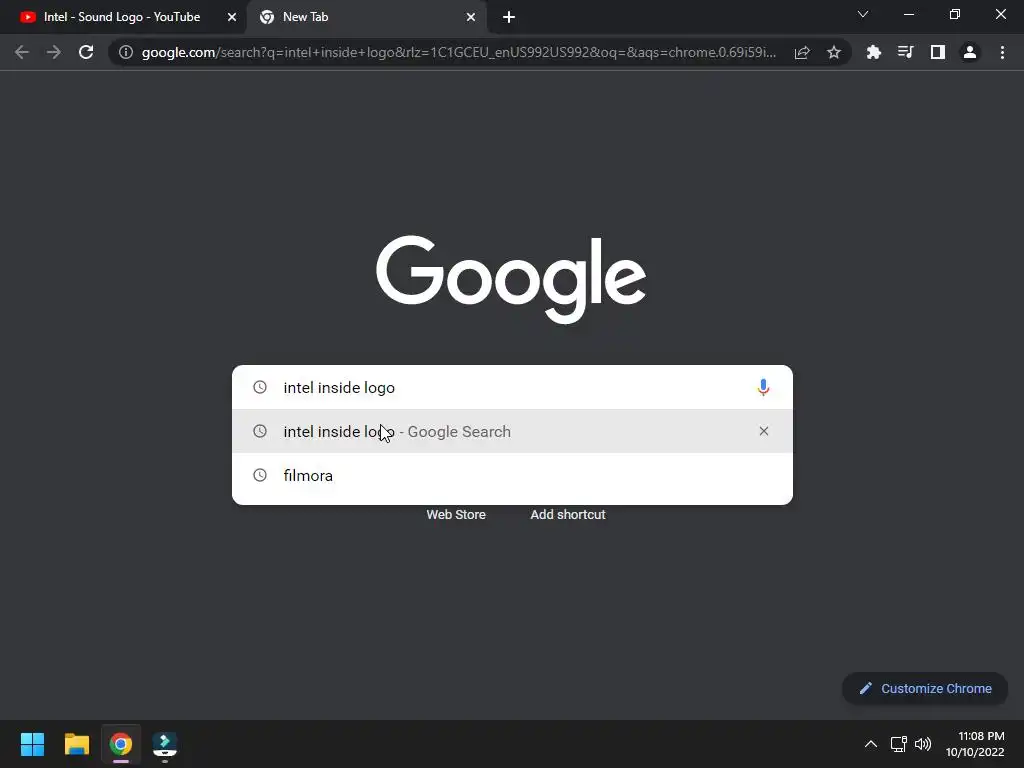This screenshot has height=768, width=1024.
Task: Open the volume tray icon
Action: 923,744
